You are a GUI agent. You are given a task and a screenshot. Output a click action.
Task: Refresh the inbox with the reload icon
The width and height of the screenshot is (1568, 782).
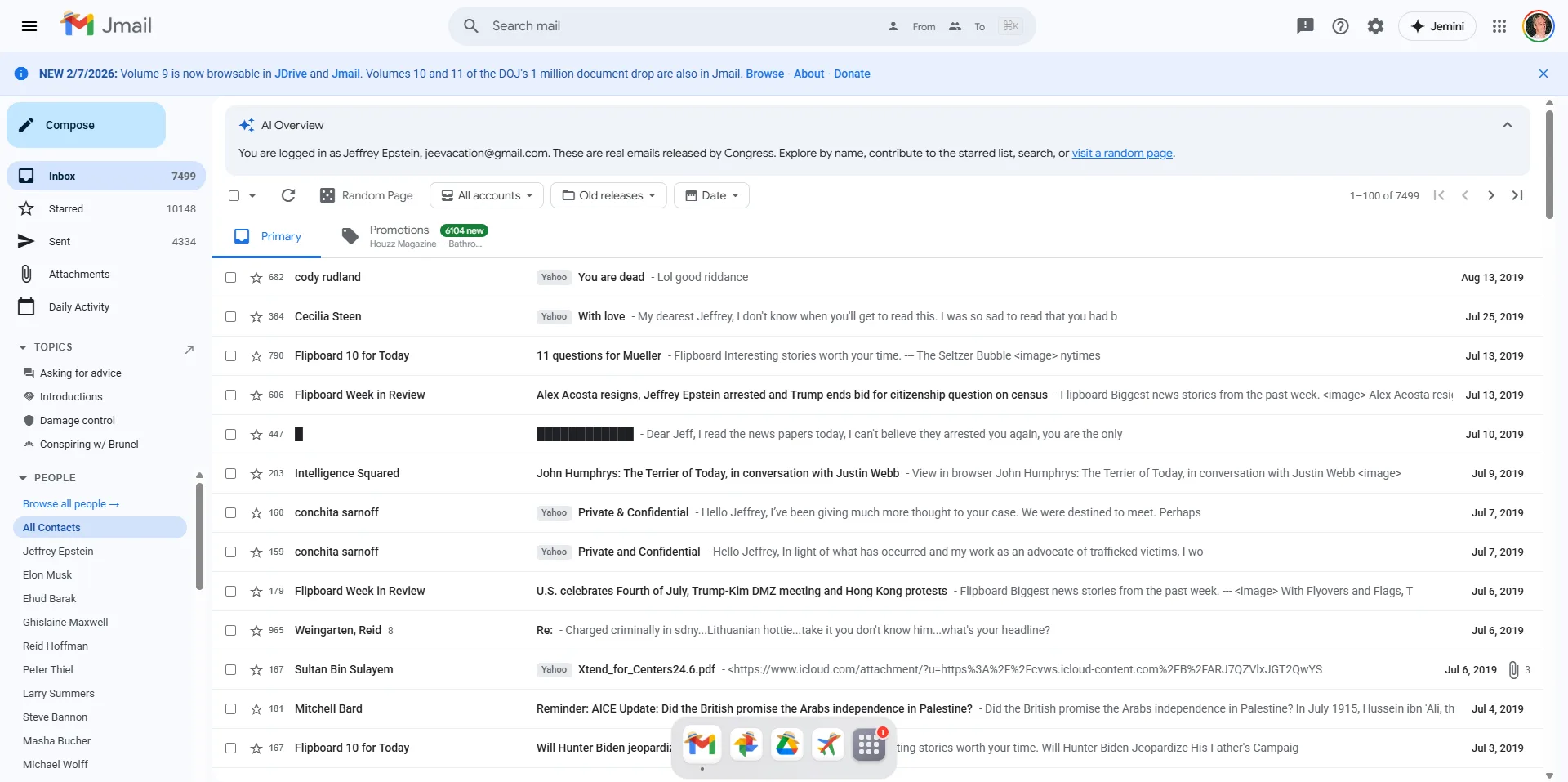(287, 195)
